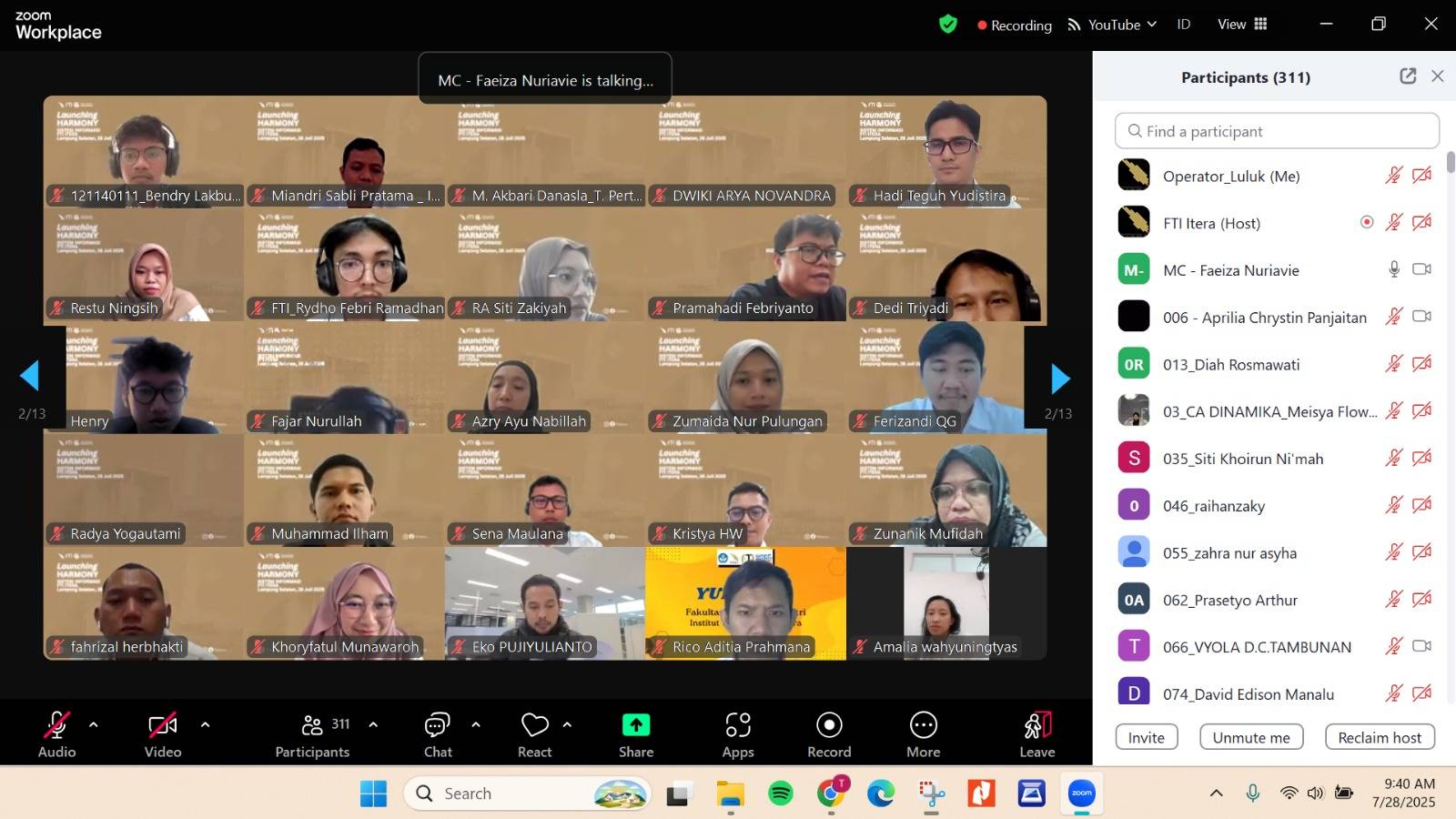
Task: Open the More options icon
Action: click(x=923, y=725)
